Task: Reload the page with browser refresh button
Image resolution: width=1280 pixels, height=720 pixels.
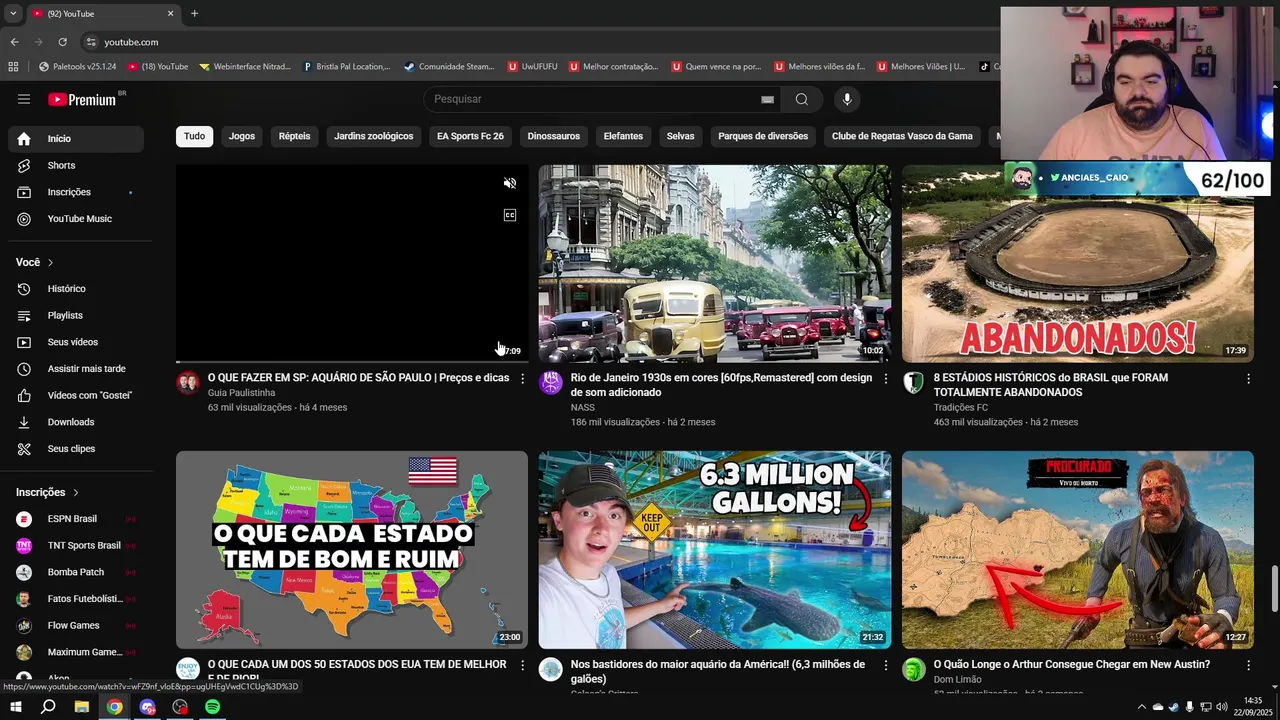Action: pyautogui.click(x=62, y=42)
